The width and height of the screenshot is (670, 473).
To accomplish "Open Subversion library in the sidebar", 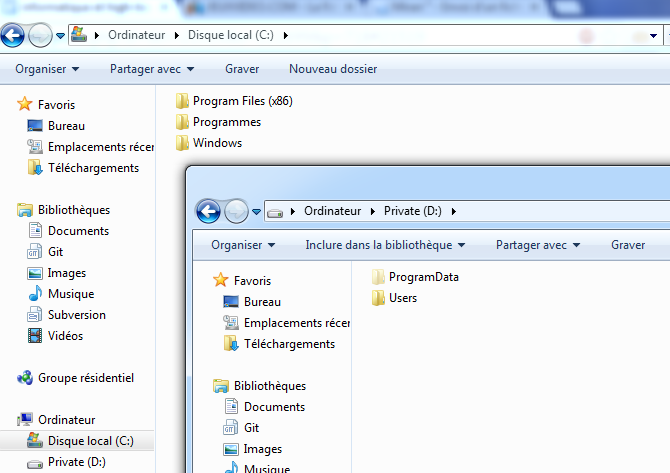I will coord(76,315).
